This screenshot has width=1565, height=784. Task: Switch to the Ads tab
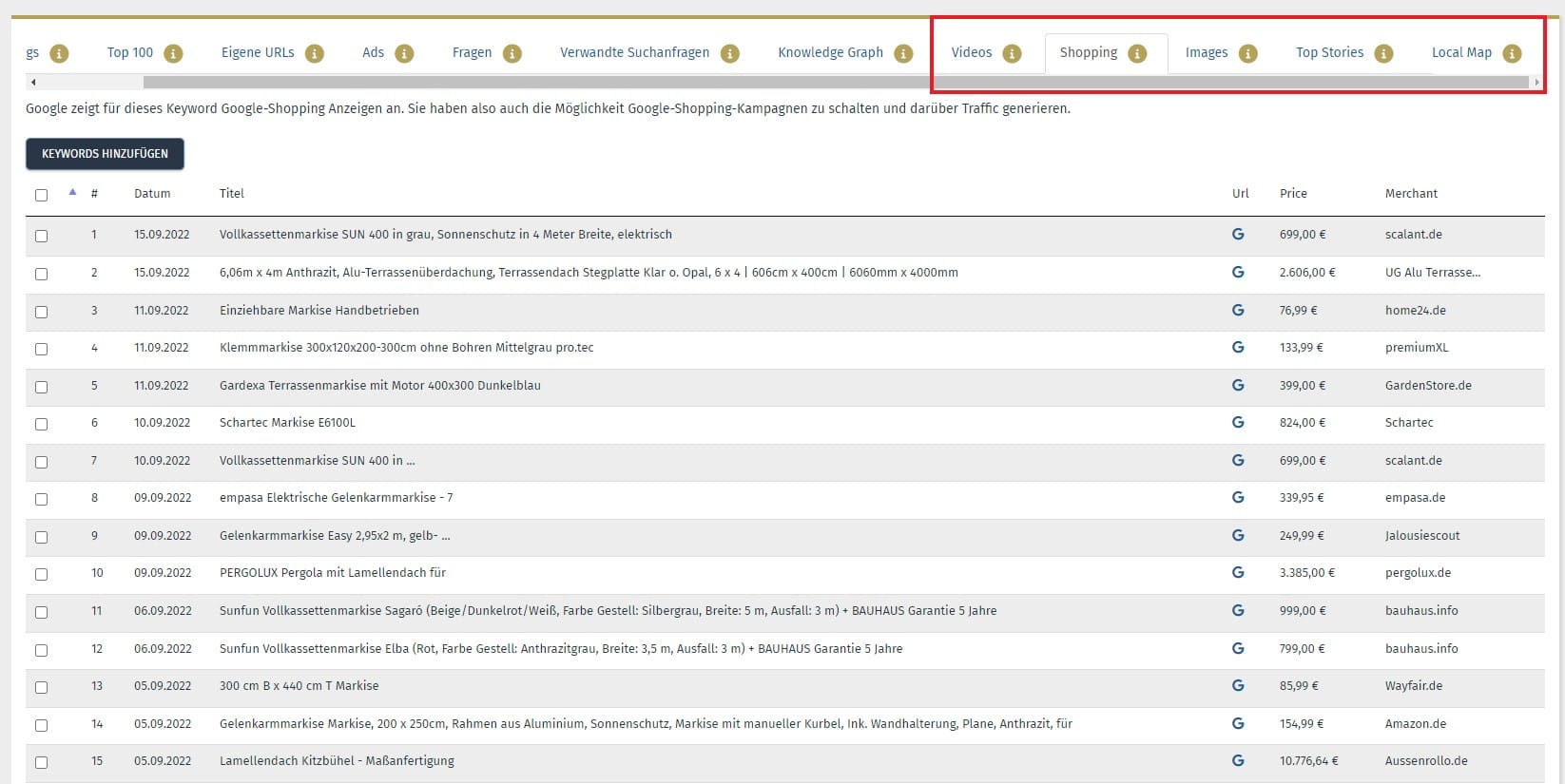coord(373,52)
